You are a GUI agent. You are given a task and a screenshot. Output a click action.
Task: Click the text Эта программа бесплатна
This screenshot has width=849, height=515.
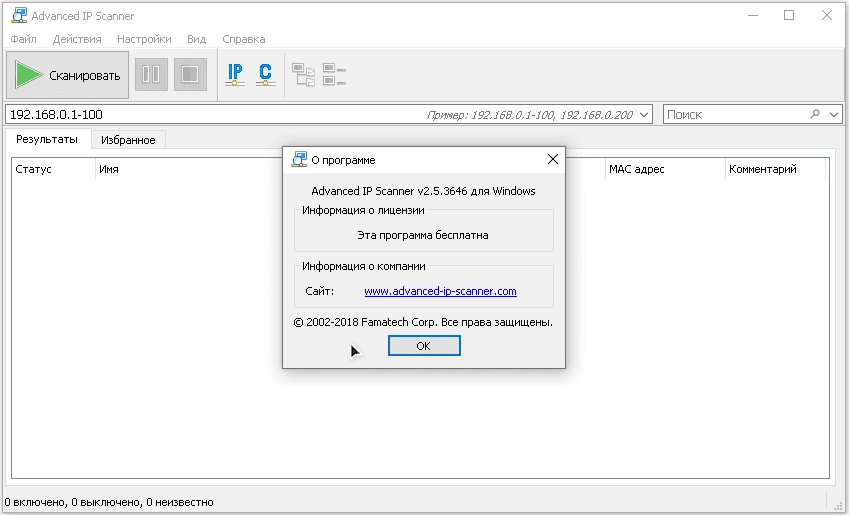[x=423, y=235]
